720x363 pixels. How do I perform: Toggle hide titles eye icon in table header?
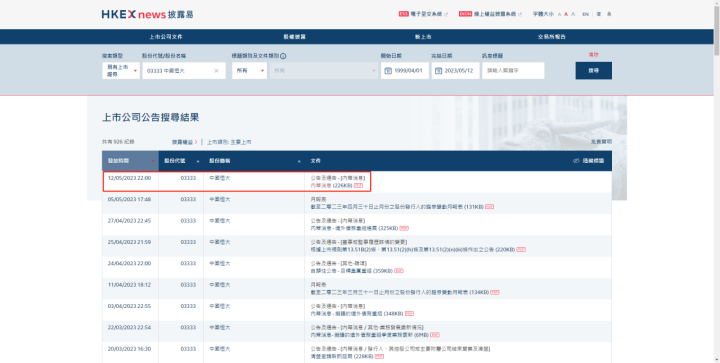[576, 161]
